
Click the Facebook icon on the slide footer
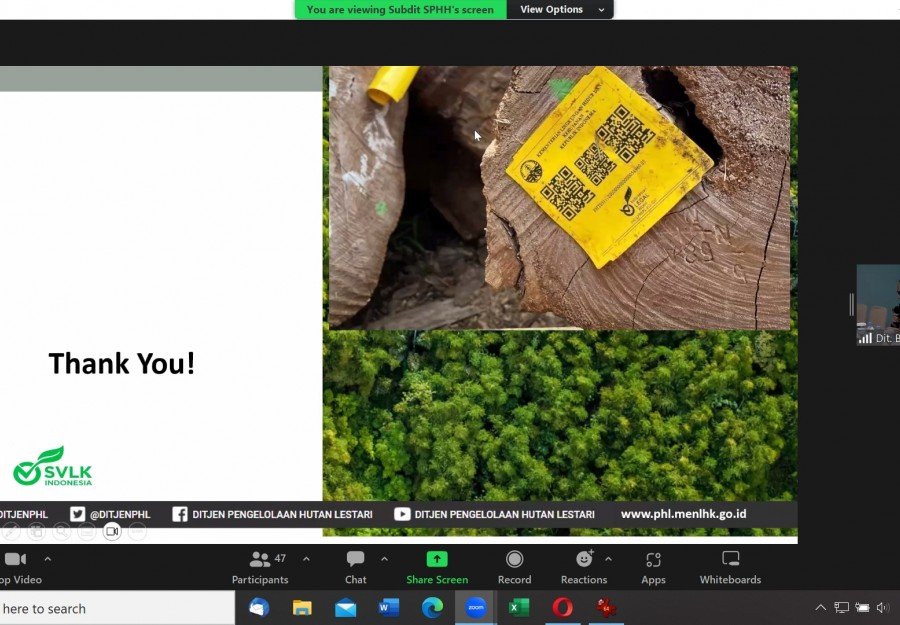pos(180,514)
